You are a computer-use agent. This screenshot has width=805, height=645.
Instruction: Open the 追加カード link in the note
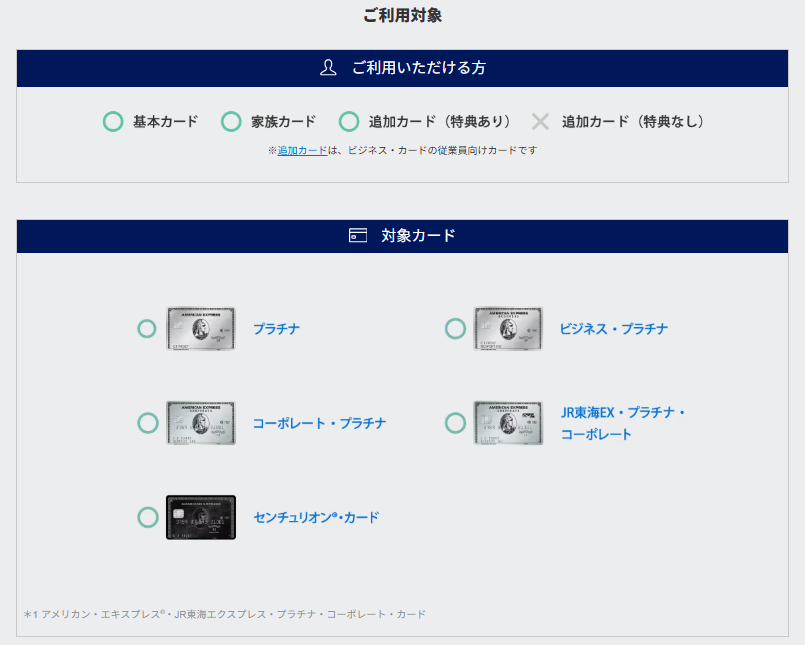tap(302, 150)
